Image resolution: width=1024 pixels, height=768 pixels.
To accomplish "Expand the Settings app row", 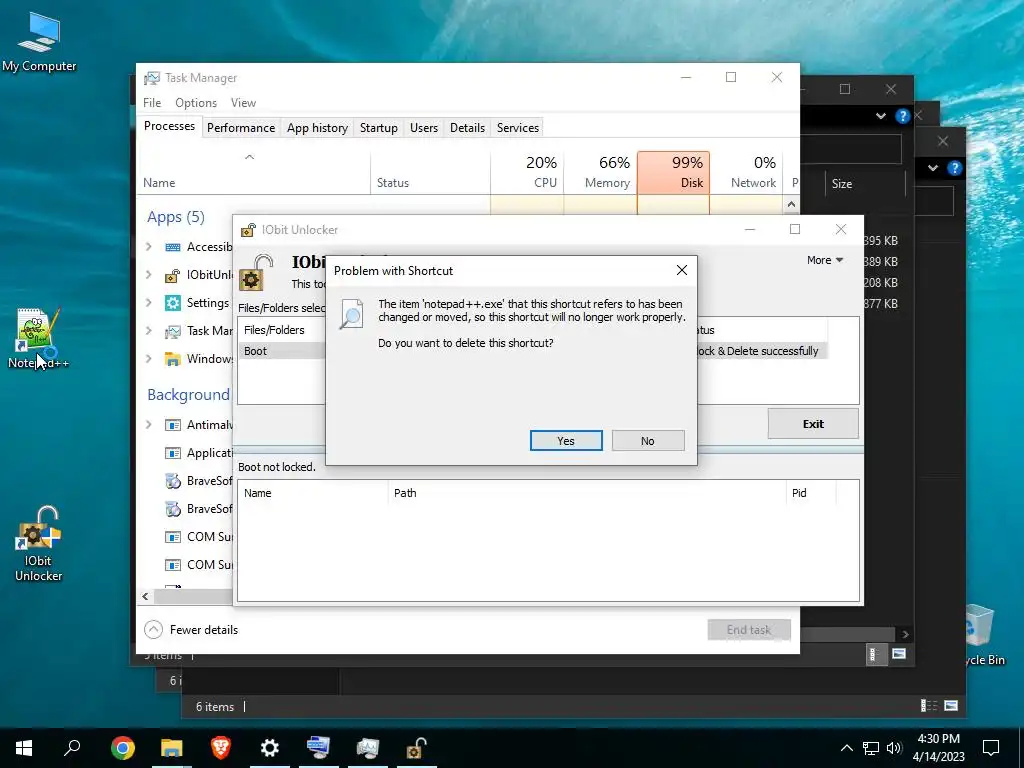I will (x=149, y=303).
